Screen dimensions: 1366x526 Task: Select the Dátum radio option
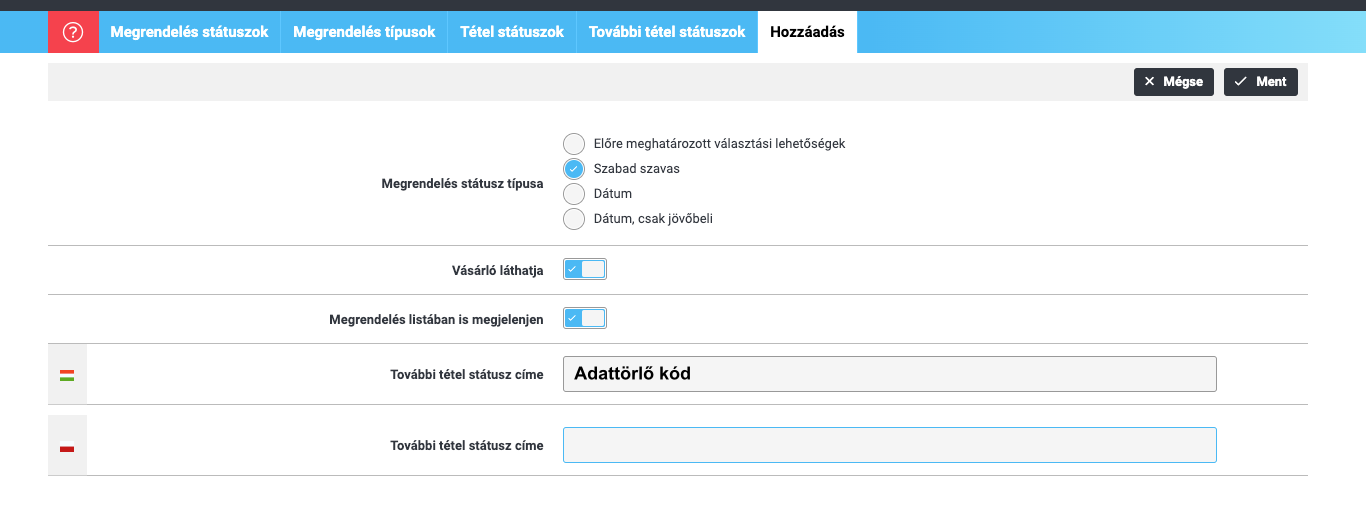tap(574, 194)
